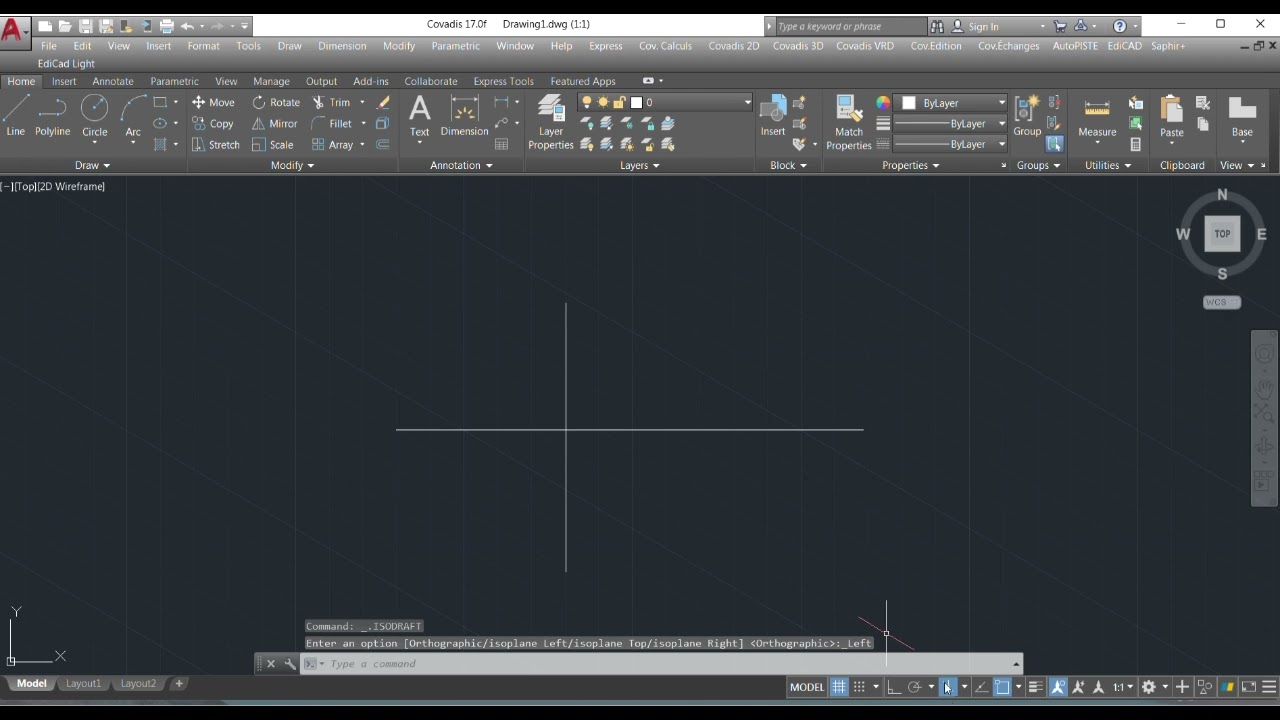Toggle object snap tracking
This screenshot has height=720, width=1280.
(981, 687)
